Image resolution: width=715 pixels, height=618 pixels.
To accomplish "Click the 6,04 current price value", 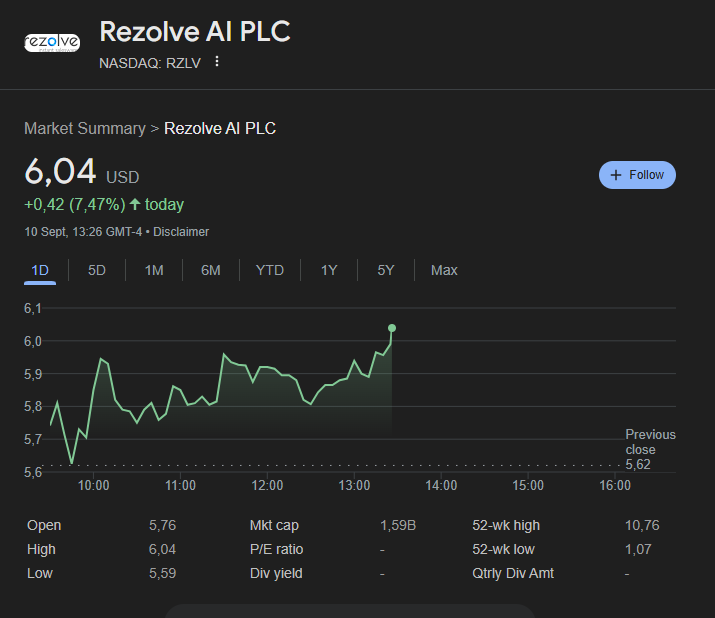I will (x=60, y=171).
